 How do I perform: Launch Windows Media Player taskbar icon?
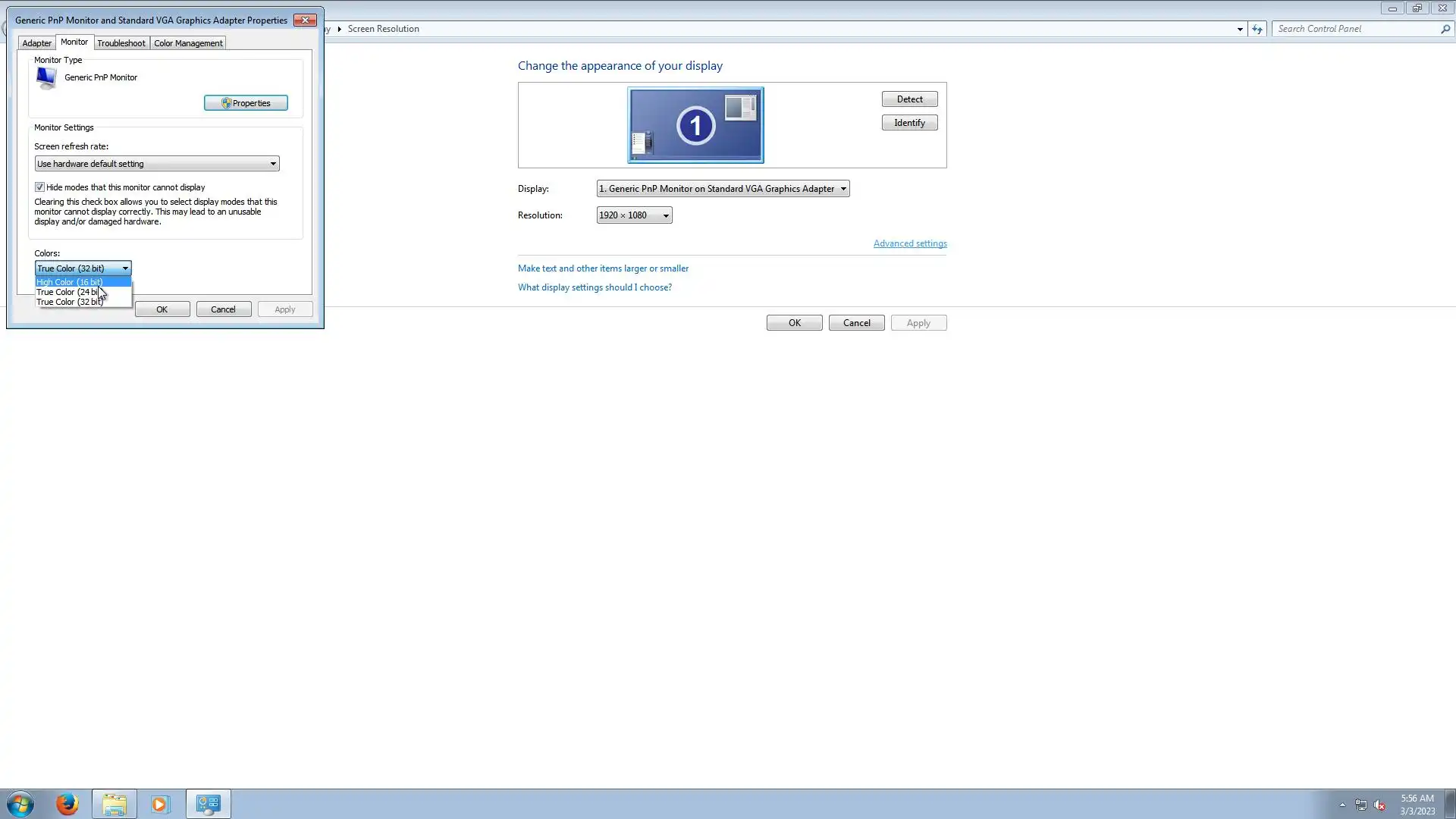[x=160, y=804]
